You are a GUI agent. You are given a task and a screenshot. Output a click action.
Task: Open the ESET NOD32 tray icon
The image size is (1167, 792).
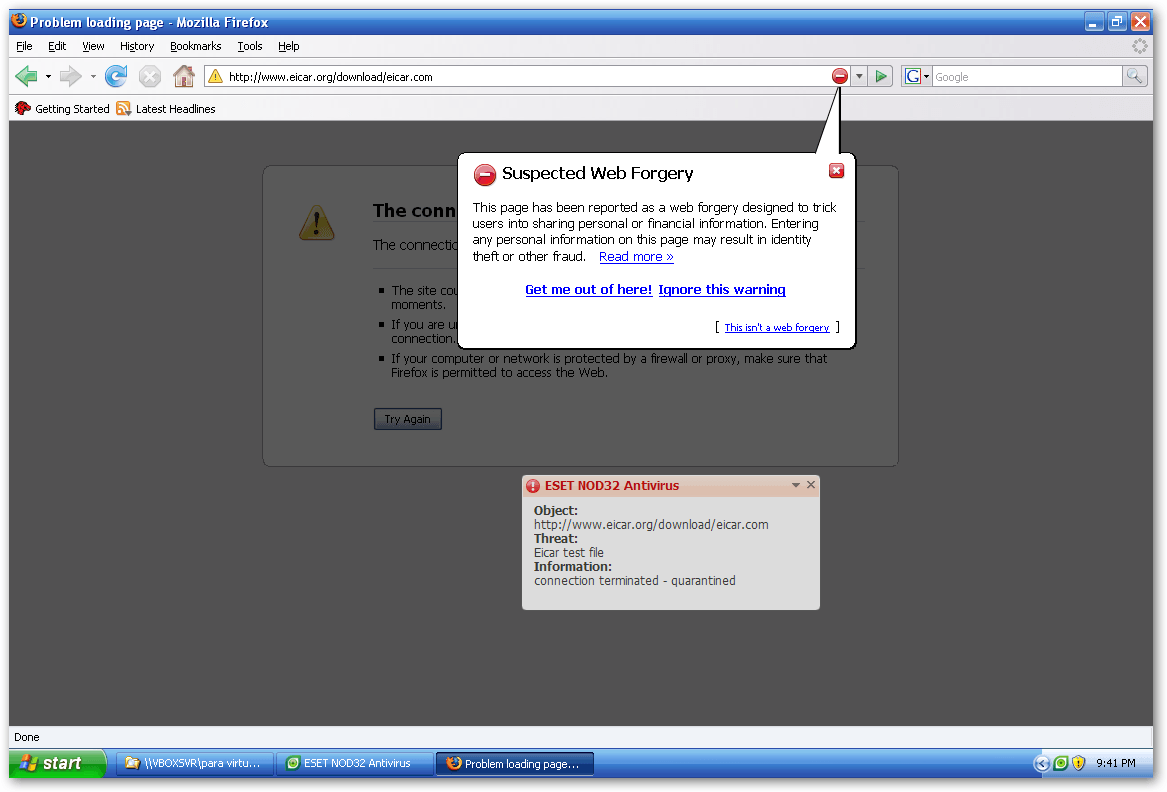(x=1060, y=763)
